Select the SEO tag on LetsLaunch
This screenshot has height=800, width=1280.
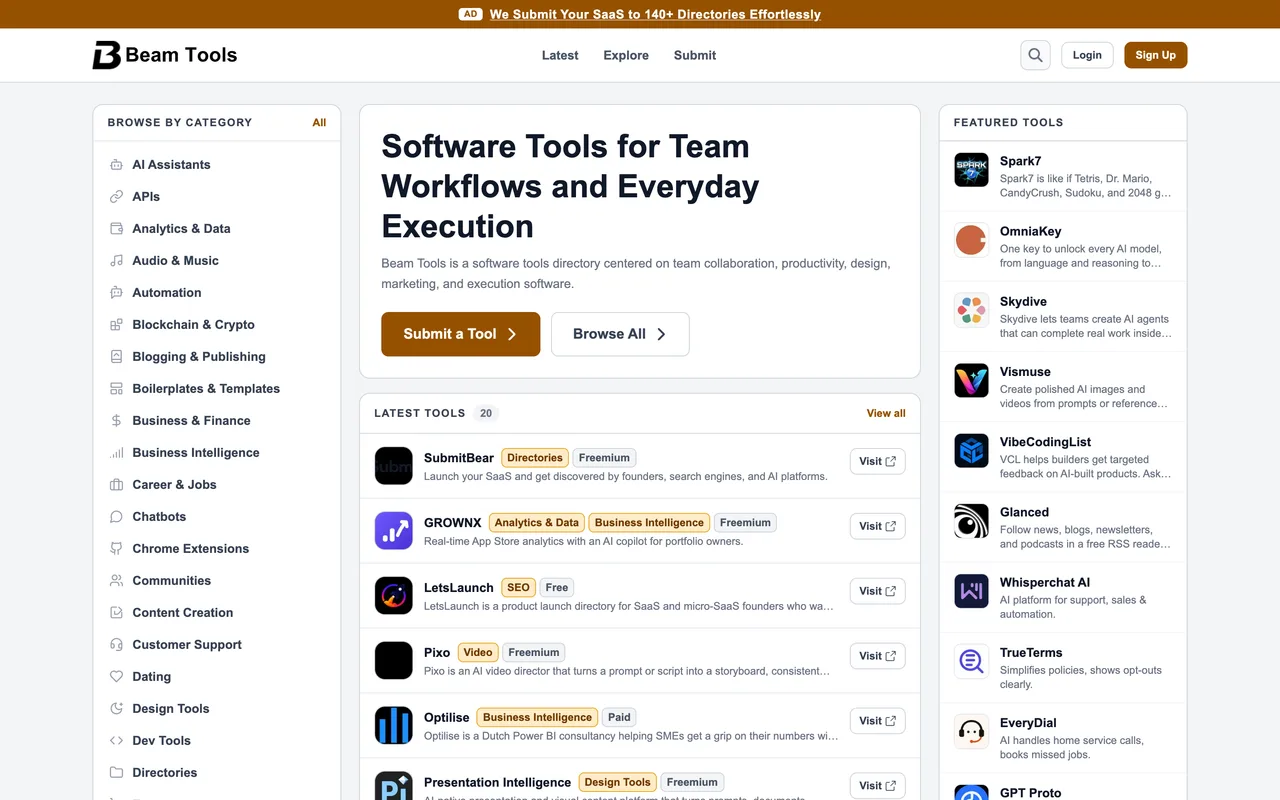(x=518, y=587)
